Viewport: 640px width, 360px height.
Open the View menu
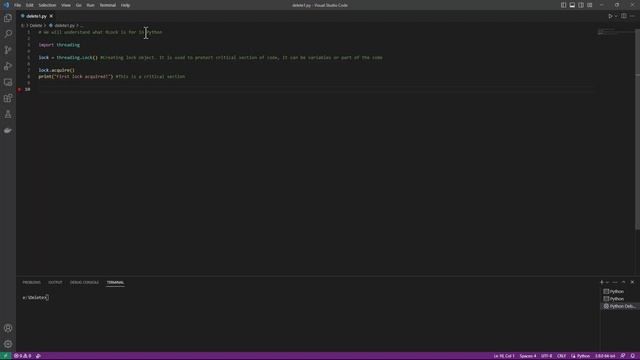coord(66,5)
